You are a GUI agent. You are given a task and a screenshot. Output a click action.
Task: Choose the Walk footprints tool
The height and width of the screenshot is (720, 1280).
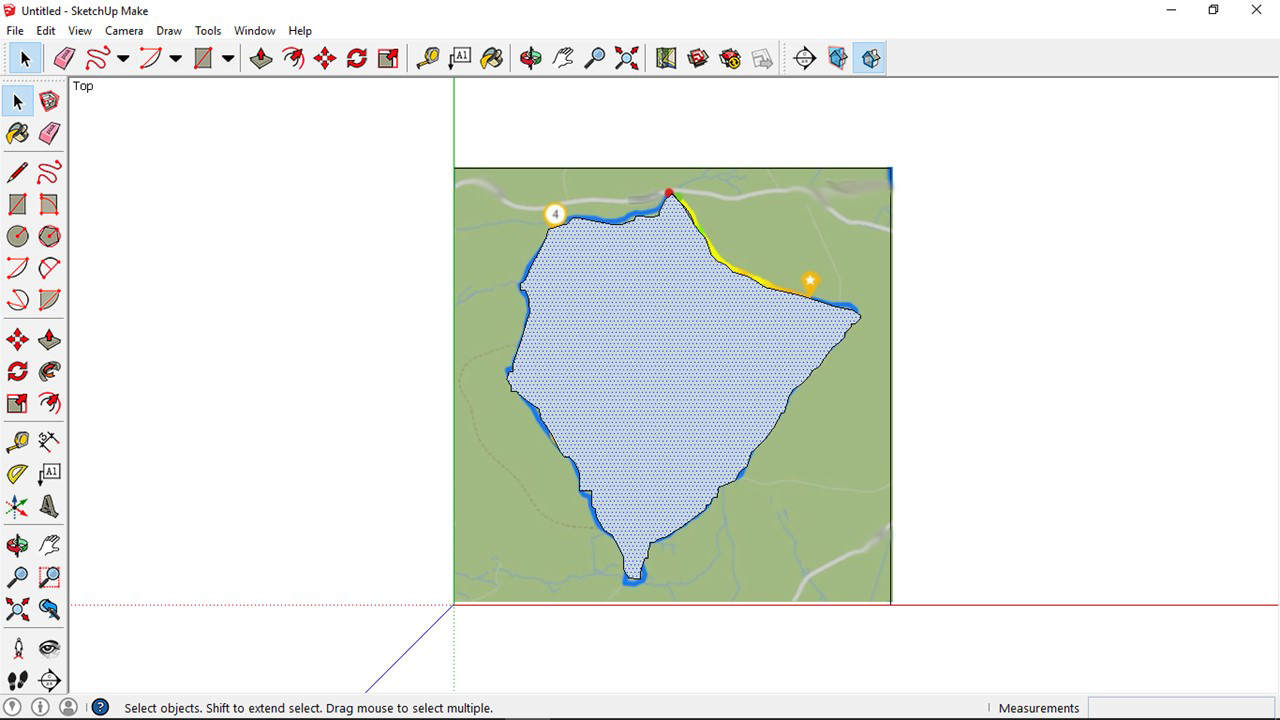[x=18, y=681]
